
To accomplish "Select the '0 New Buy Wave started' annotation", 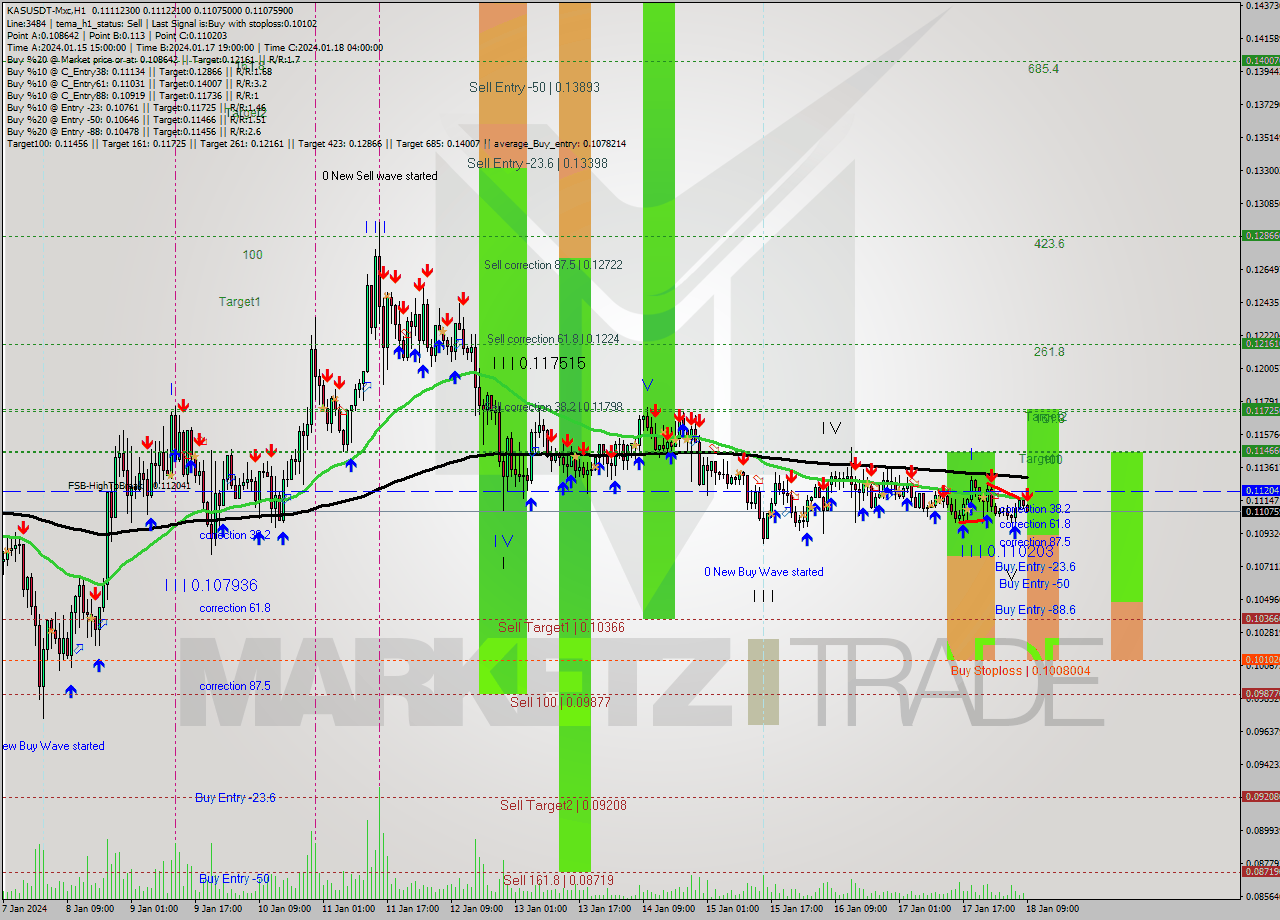I will click(x=764, y=572).
